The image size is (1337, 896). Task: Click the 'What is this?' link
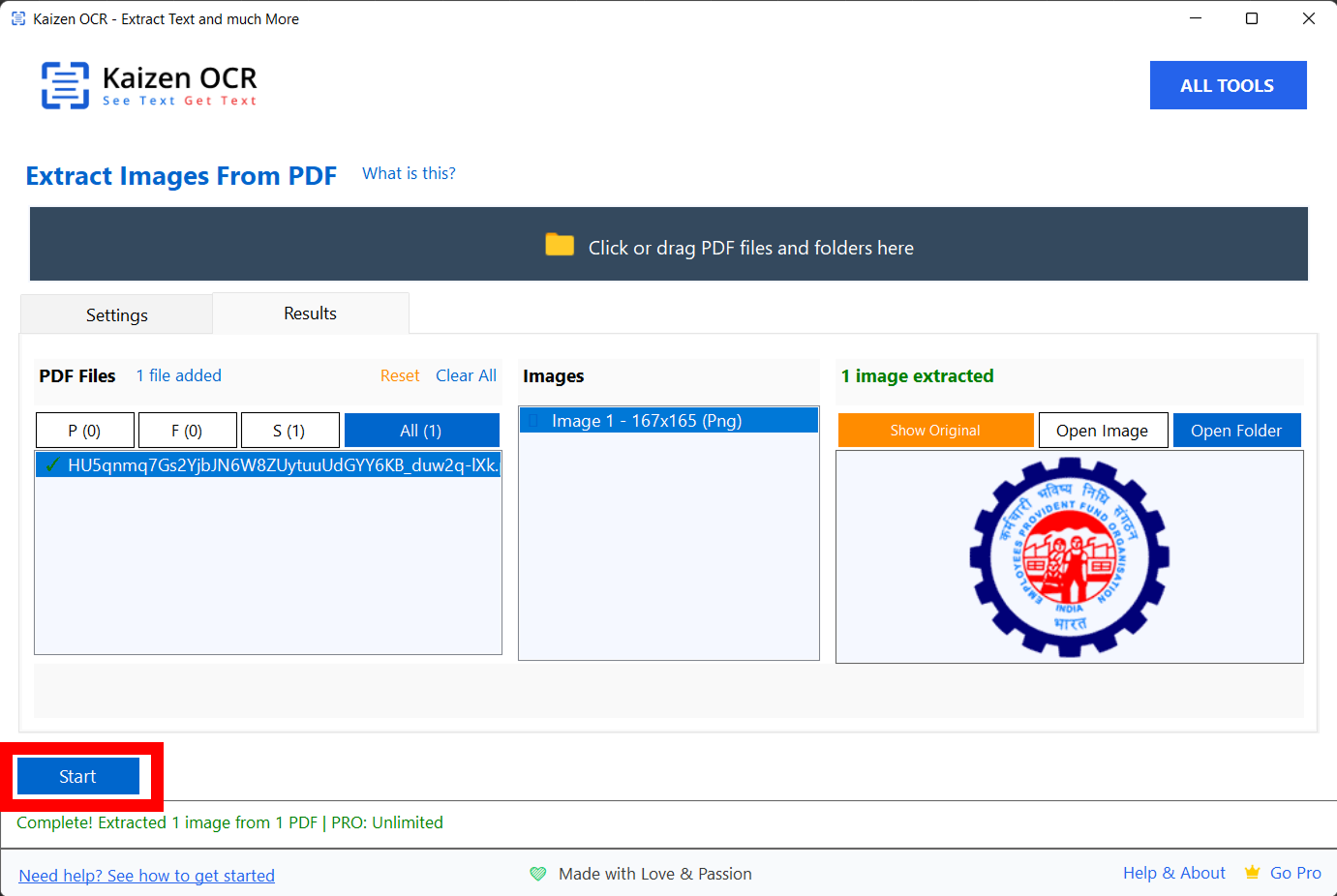[409, 173]
